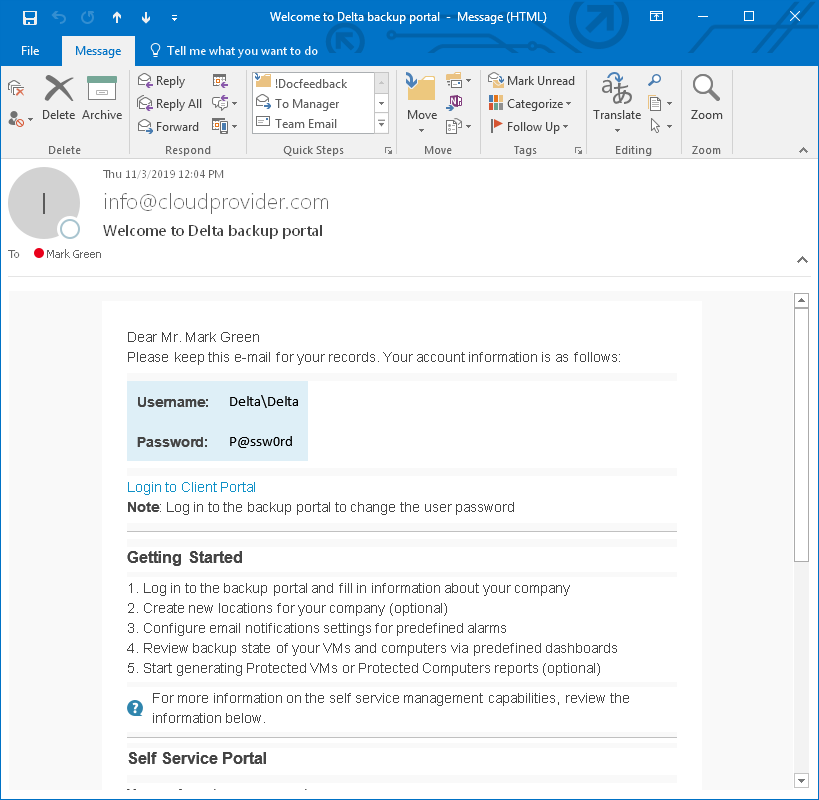Click Reply All
This screenshot has height=800, width=819.
coord(169,103)
